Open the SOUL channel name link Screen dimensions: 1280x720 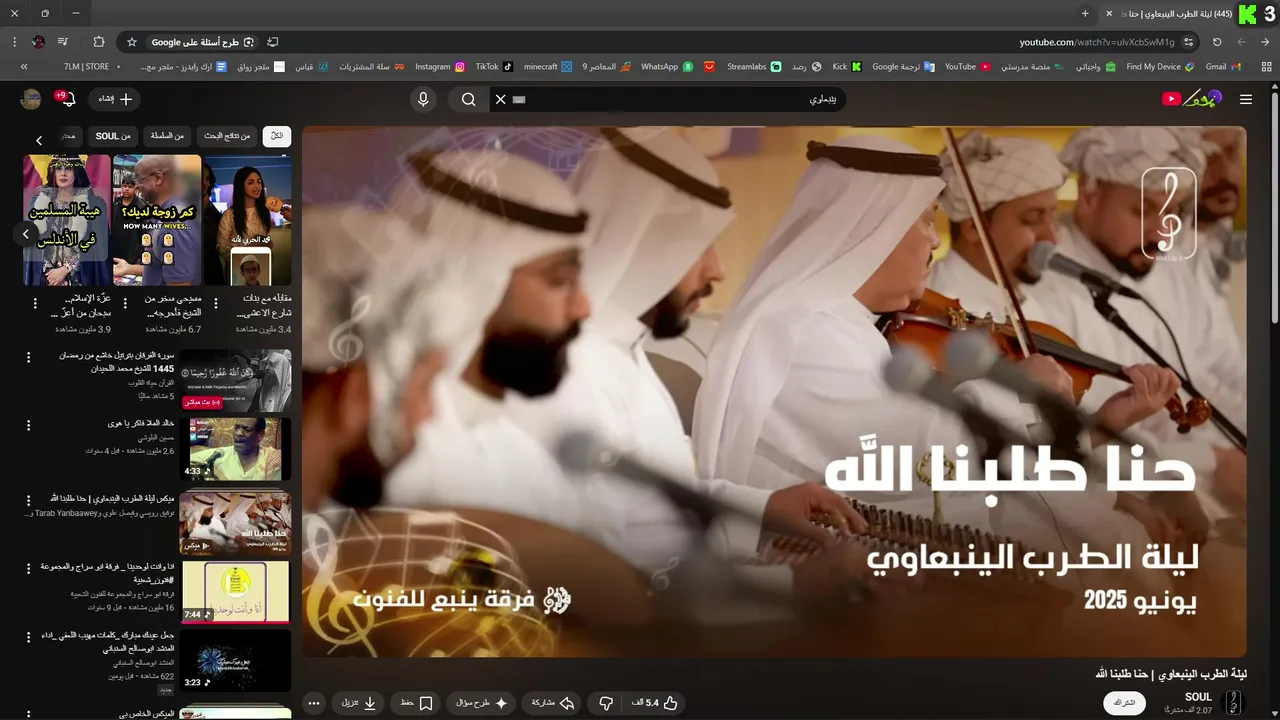[1198, 697]
